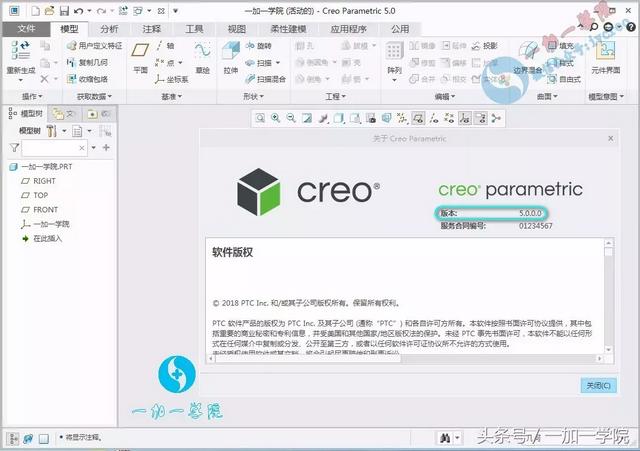Open model tree settings hammer icon
Screen dimensions: 640x451
pos(51,131)
